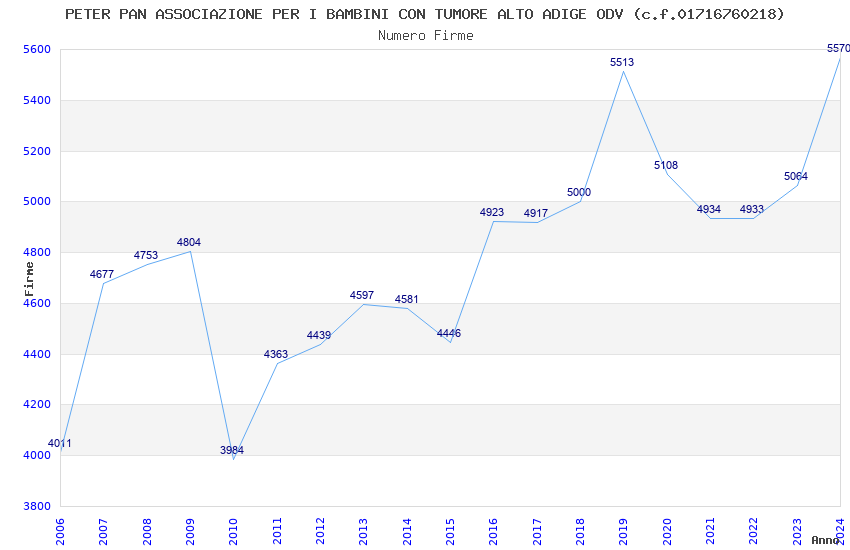Select data label 4934

pyautogui.click(x=709, y=209)
